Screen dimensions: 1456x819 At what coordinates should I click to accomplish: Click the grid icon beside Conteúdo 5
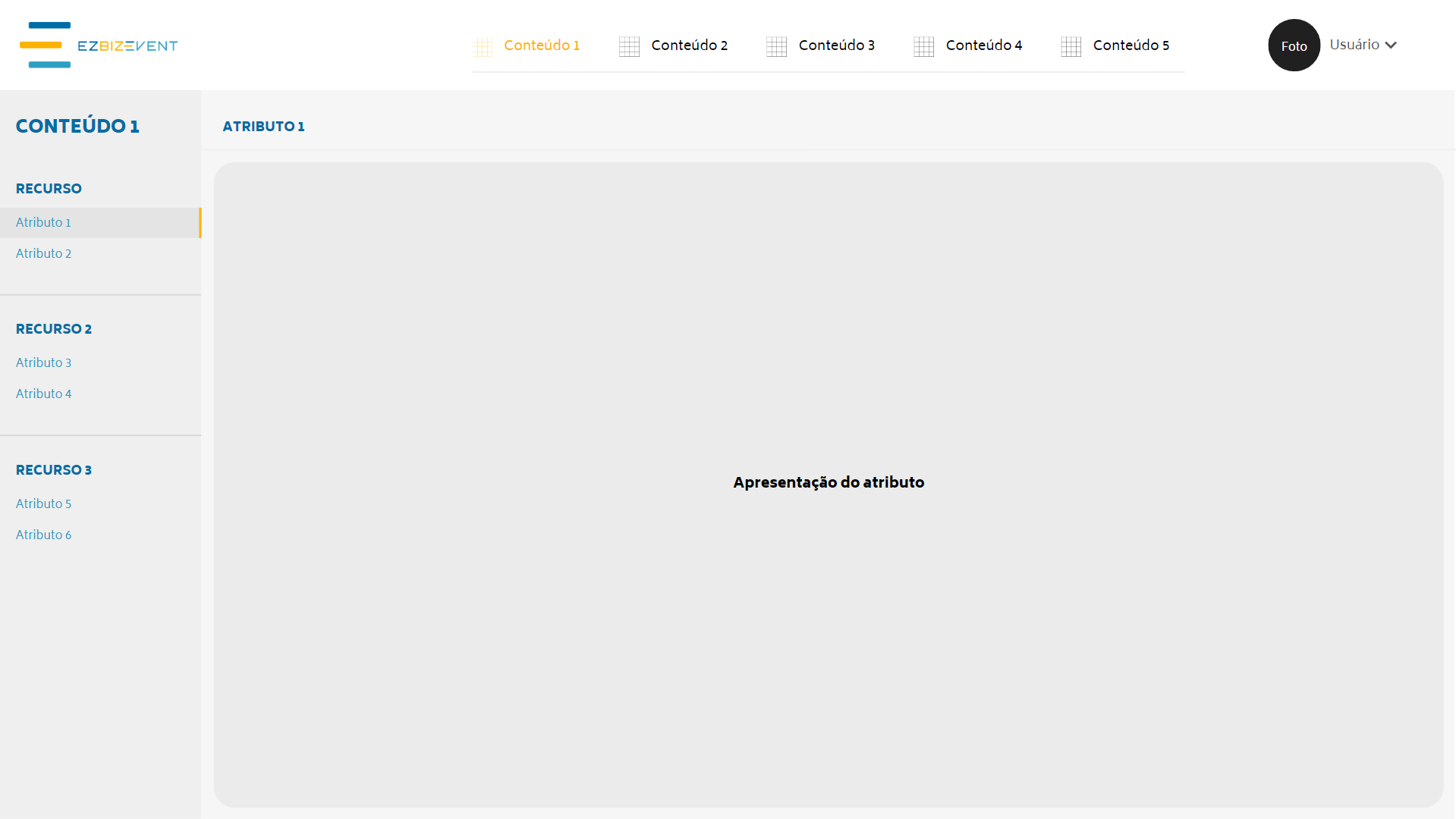(x=1071, y=46)
